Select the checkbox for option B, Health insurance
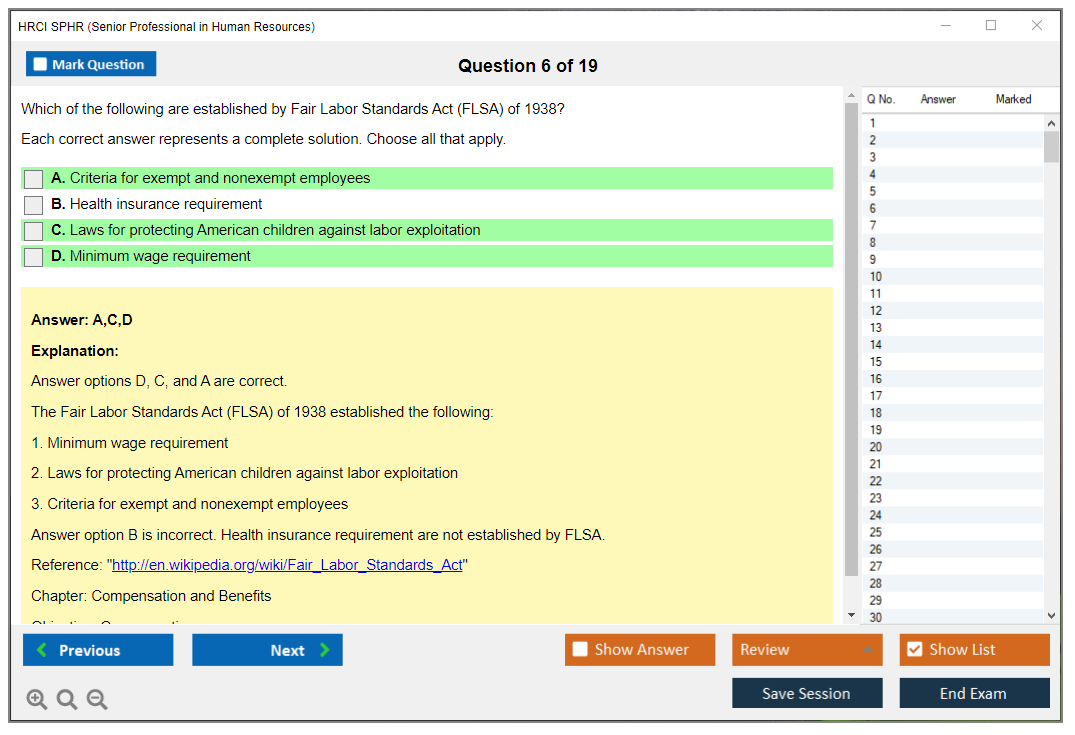The image size is (1075, 735). pyautogui.click(x=34, y=205)
